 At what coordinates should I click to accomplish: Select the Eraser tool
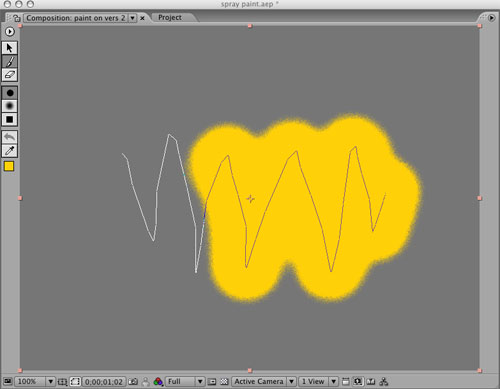[9, 75]
